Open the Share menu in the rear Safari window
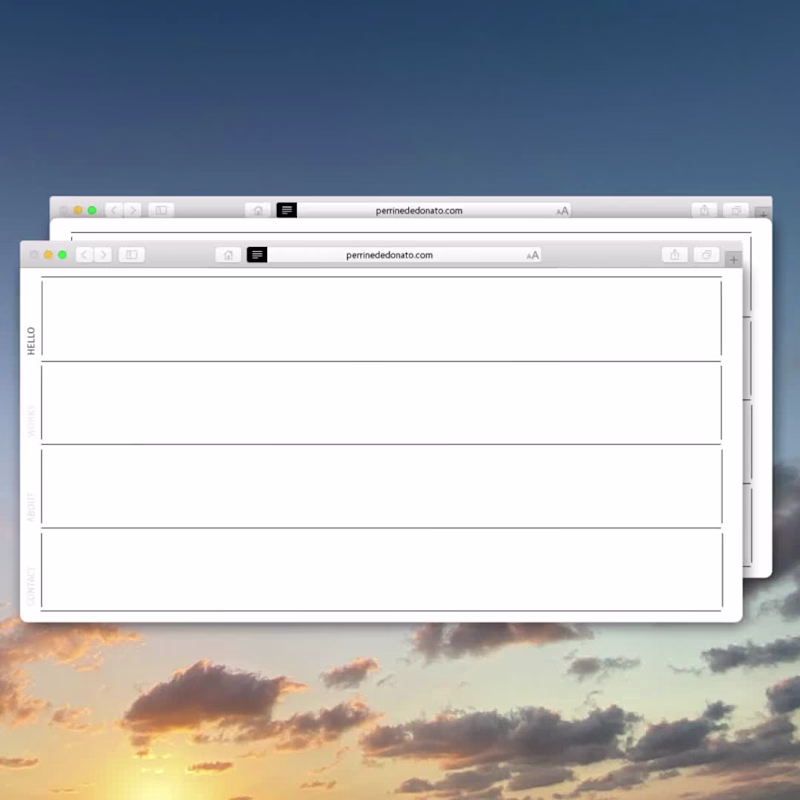This screenshot has width=800, height=800. [704, 210]
